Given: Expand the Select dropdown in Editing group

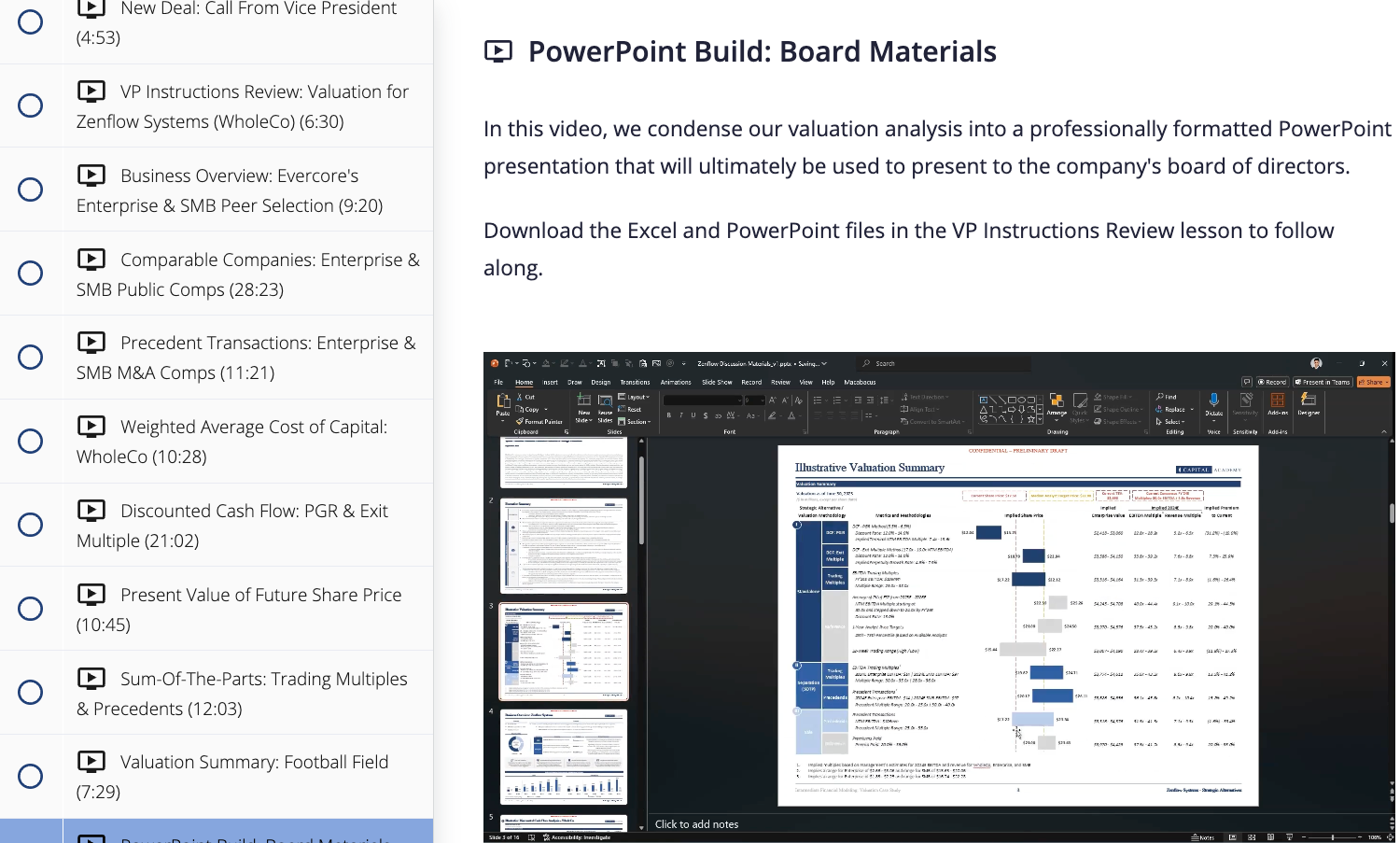Looking at the screenshot, I should tap(1170, 422).
